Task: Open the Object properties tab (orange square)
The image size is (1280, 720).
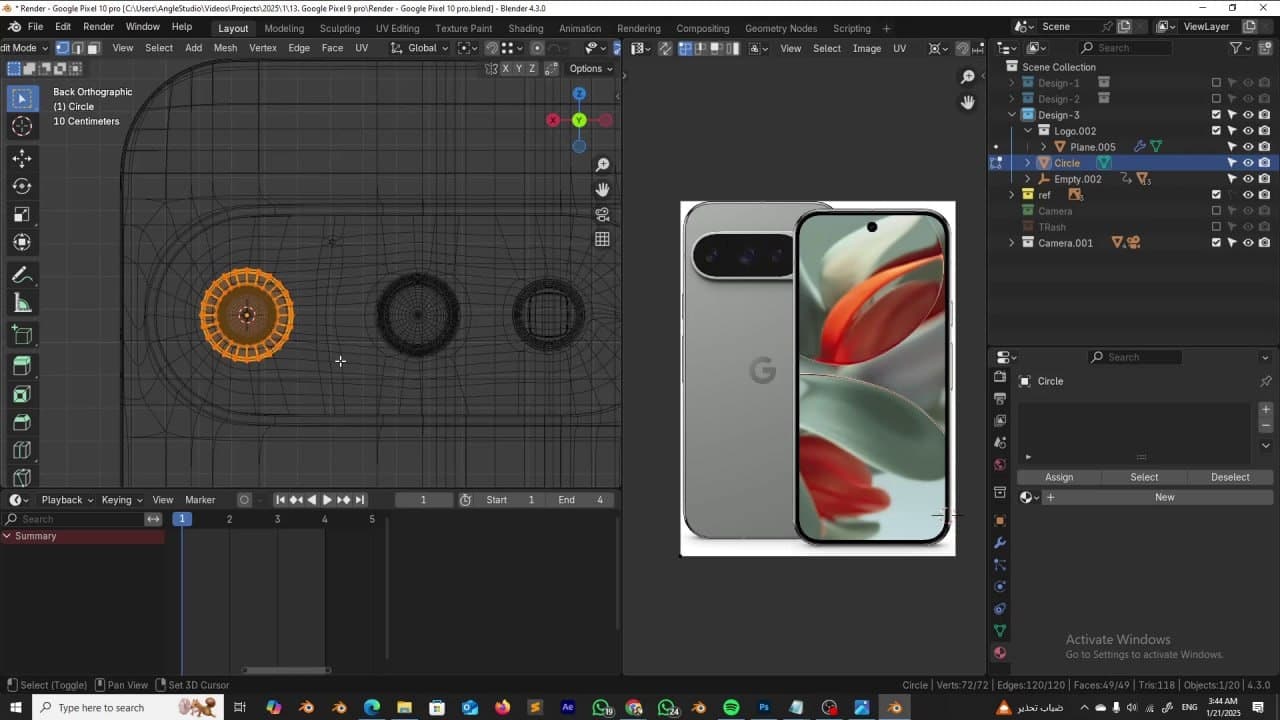Action: [999, 521]
